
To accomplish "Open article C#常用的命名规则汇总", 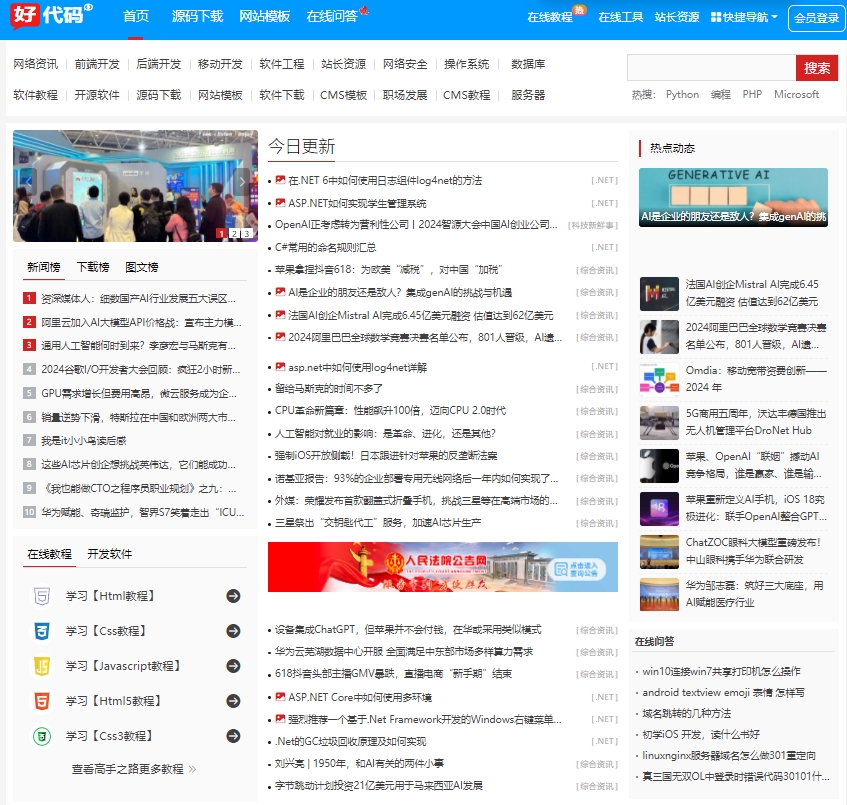I will pos(325,247).
